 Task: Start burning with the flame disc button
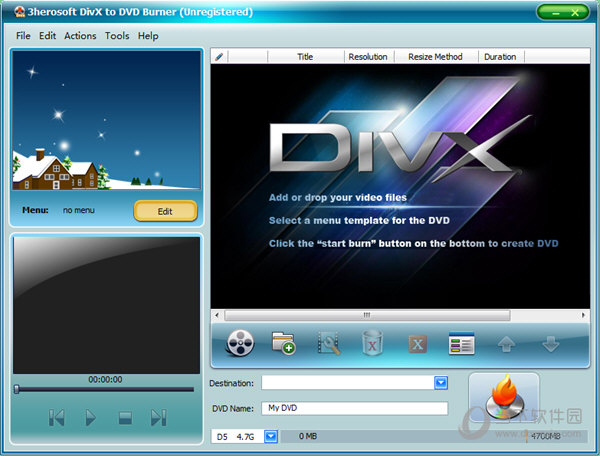tap(504, 397)
